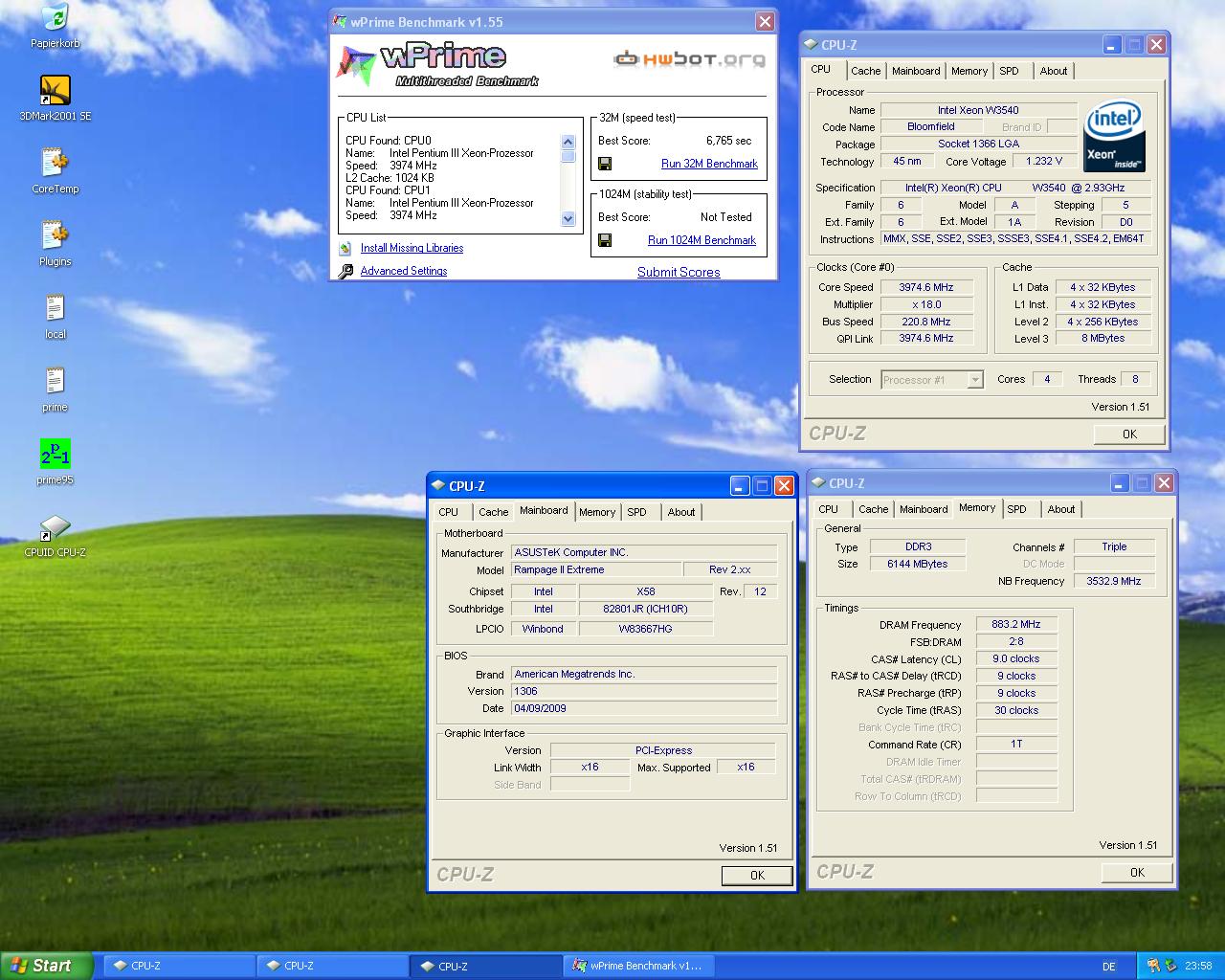Click the DE language indicator in taskbar

click(x=1109, y=966)
